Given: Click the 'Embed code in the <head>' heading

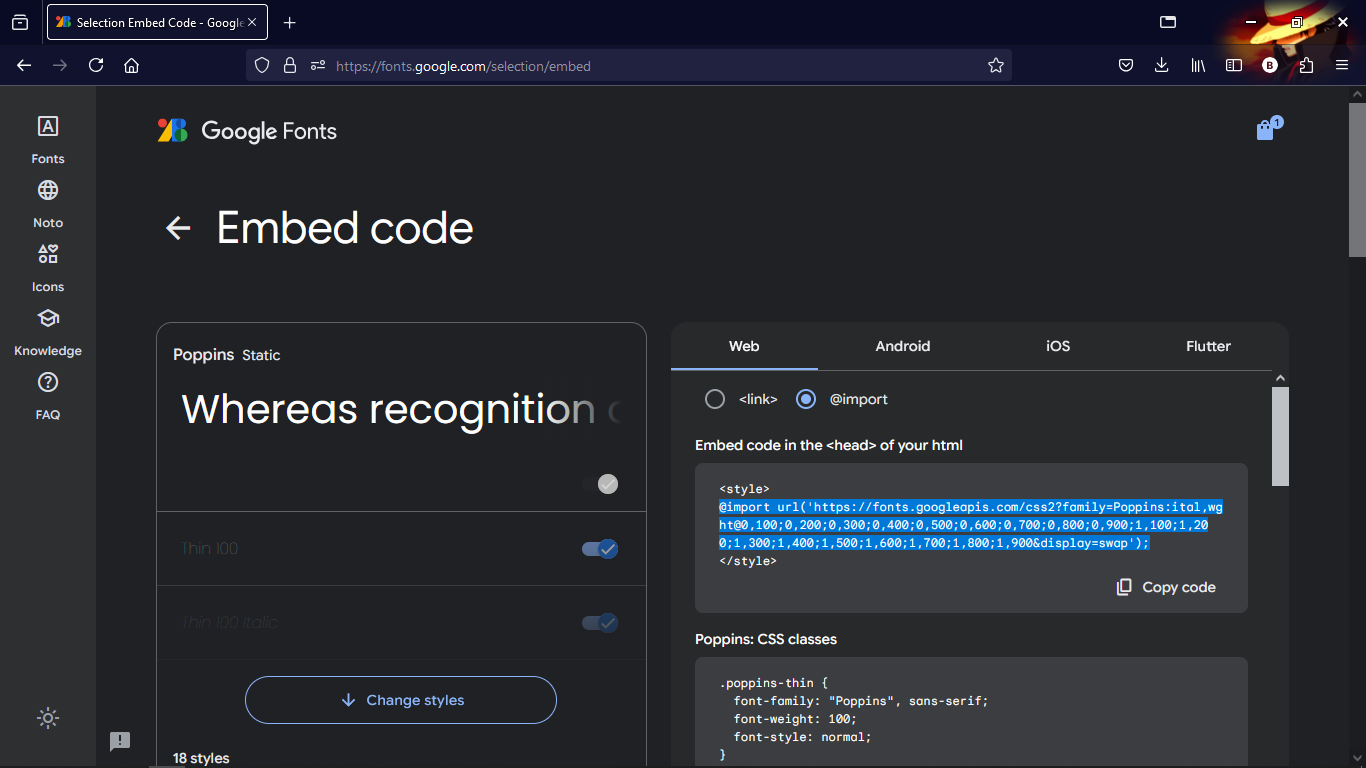Looking at the screenshot, I should pyautogui.click(x=829, y=445).
